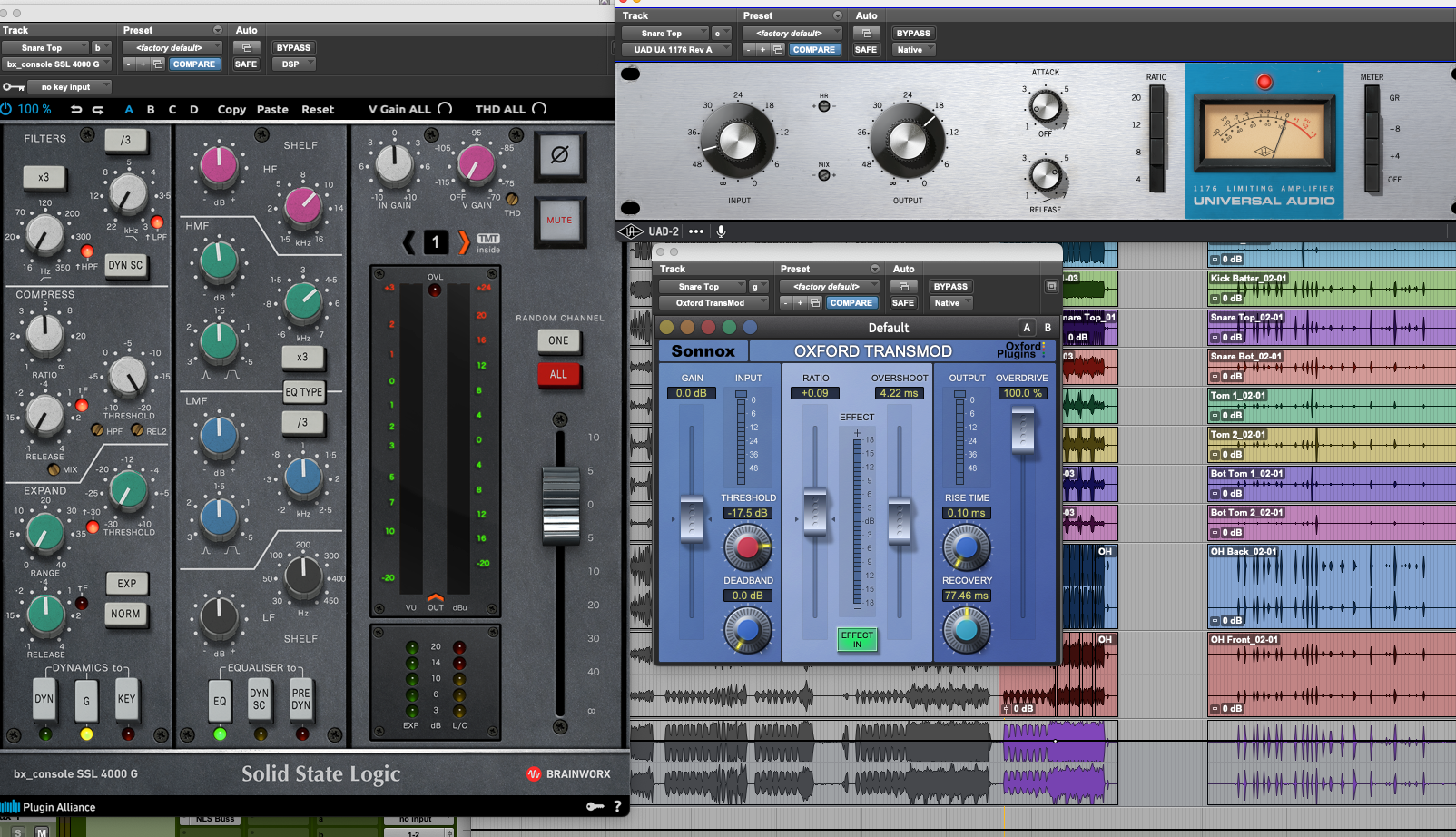Open bx_console factory default preset dropdown

[172, 47]
